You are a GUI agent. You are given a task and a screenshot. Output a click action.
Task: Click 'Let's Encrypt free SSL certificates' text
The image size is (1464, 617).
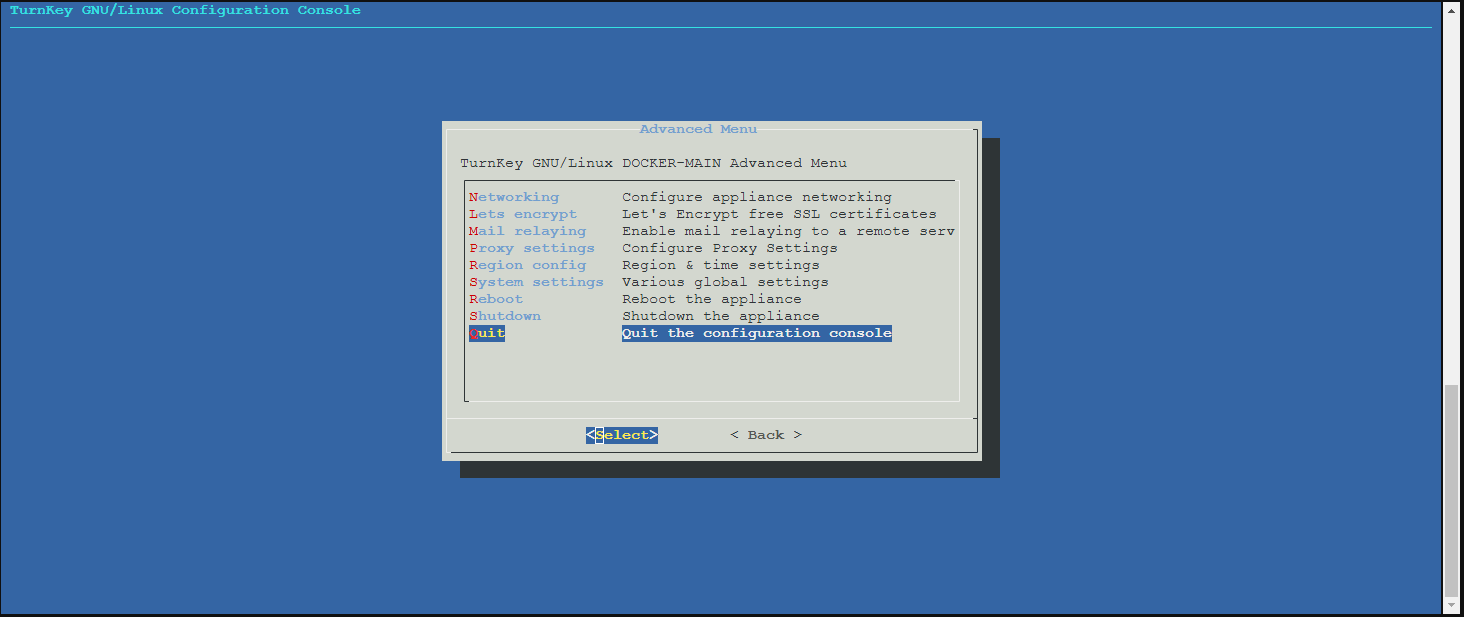click(x=779, y=214)
